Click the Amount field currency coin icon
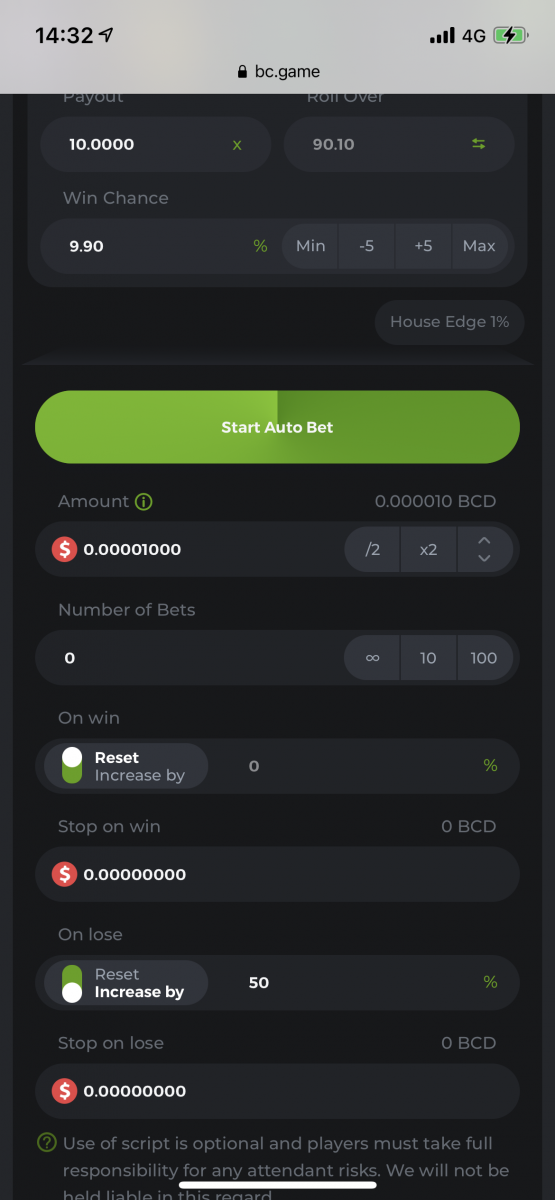Viewport: 555px width, 1200px height. click(x=65, y=549)
